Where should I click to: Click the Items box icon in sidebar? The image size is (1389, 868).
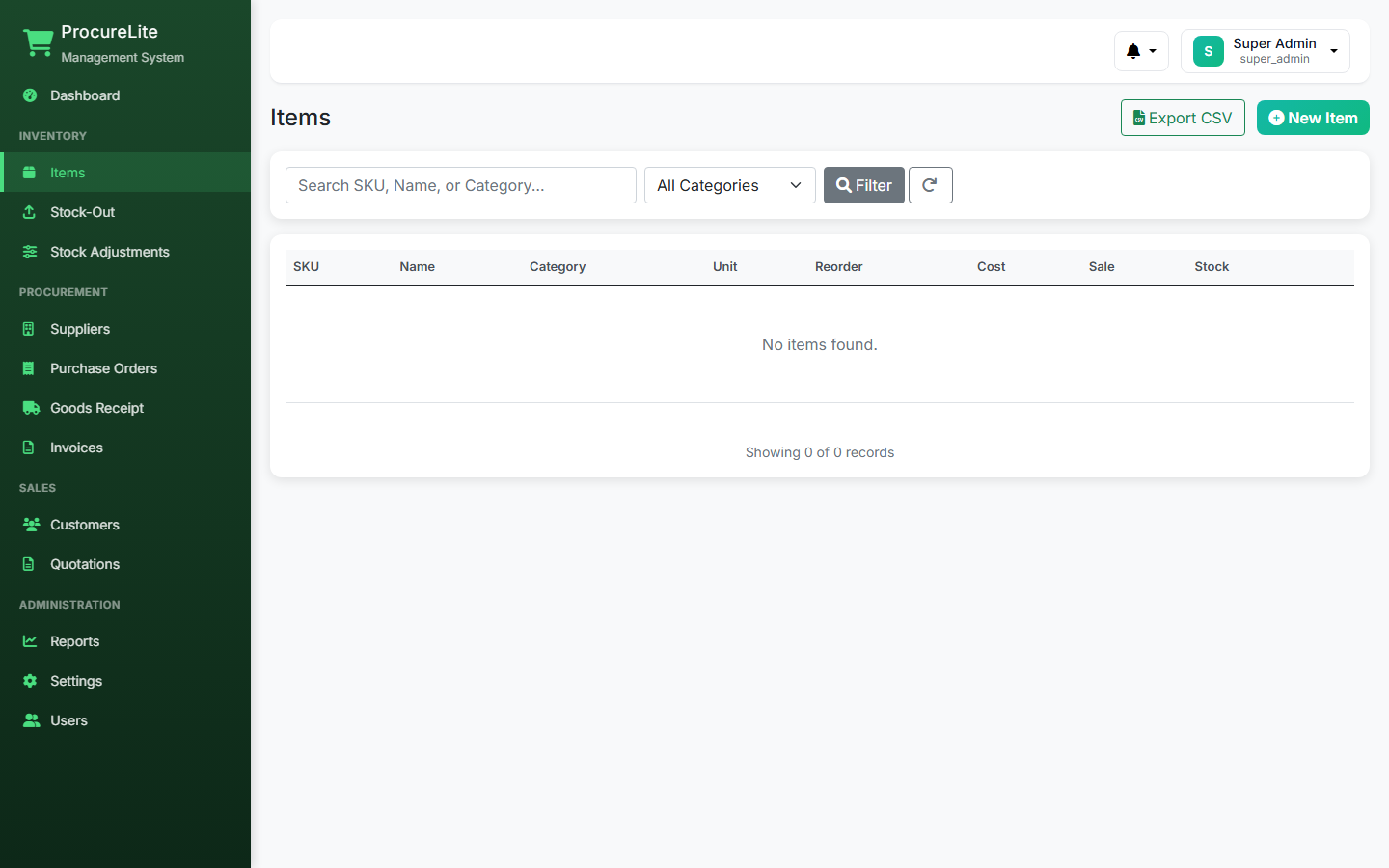30,173
